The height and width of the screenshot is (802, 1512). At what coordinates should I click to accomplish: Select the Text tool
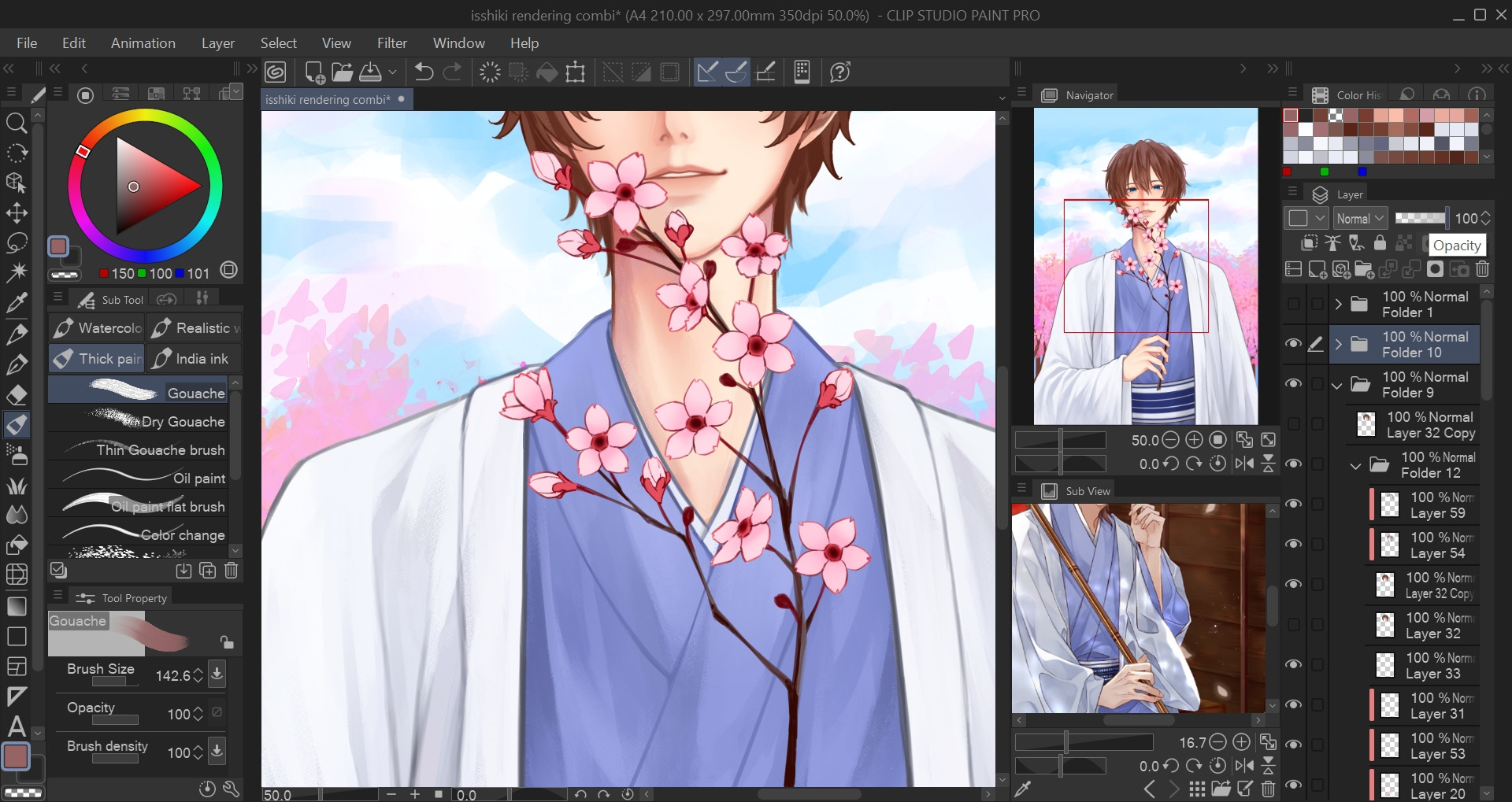17,726
